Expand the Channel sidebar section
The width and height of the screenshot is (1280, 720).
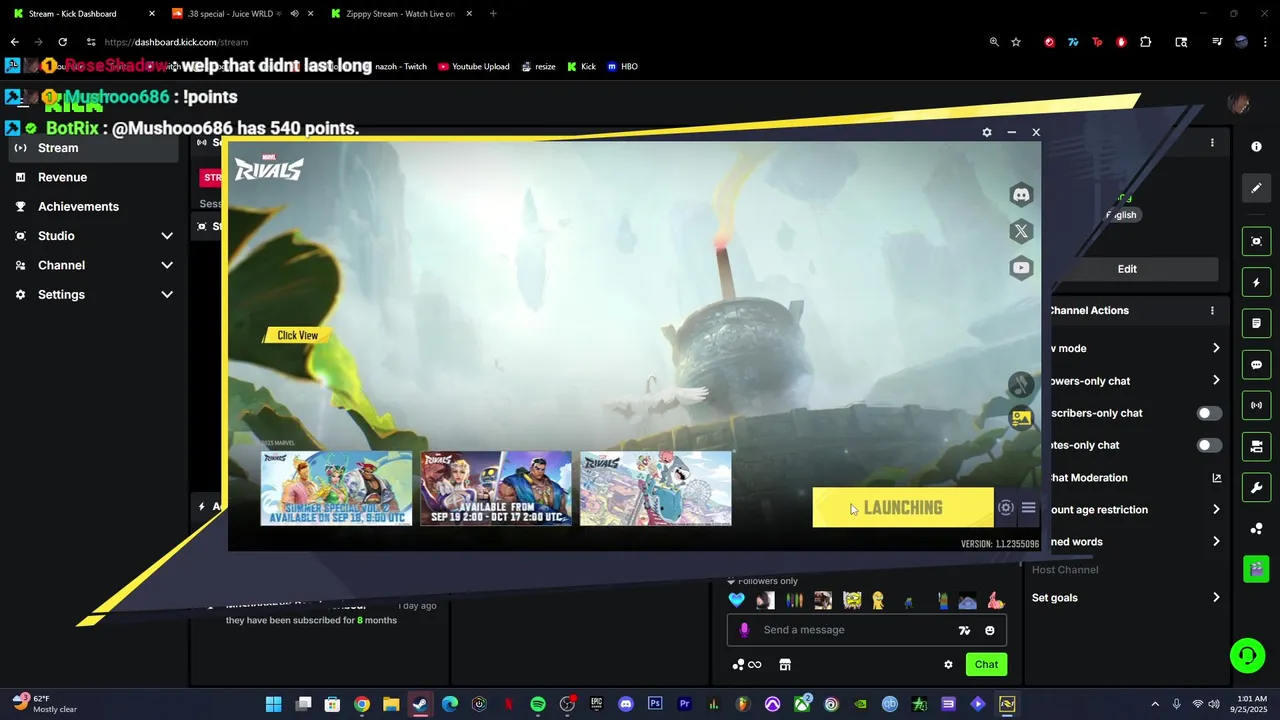pyautogui.click(x=94, y=265)
